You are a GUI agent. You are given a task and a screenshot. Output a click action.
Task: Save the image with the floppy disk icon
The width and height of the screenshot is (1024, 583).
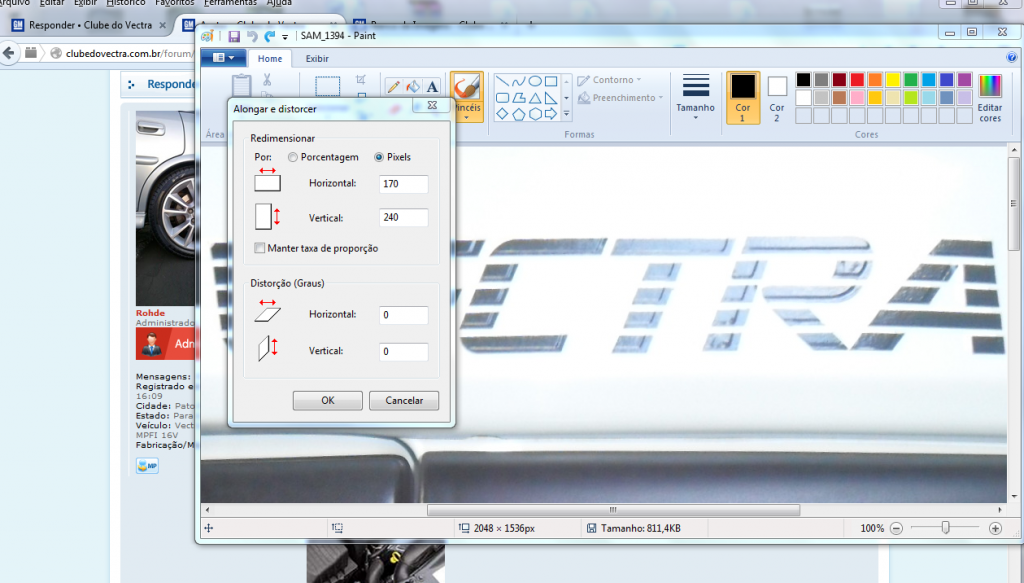tap(234, 37)
